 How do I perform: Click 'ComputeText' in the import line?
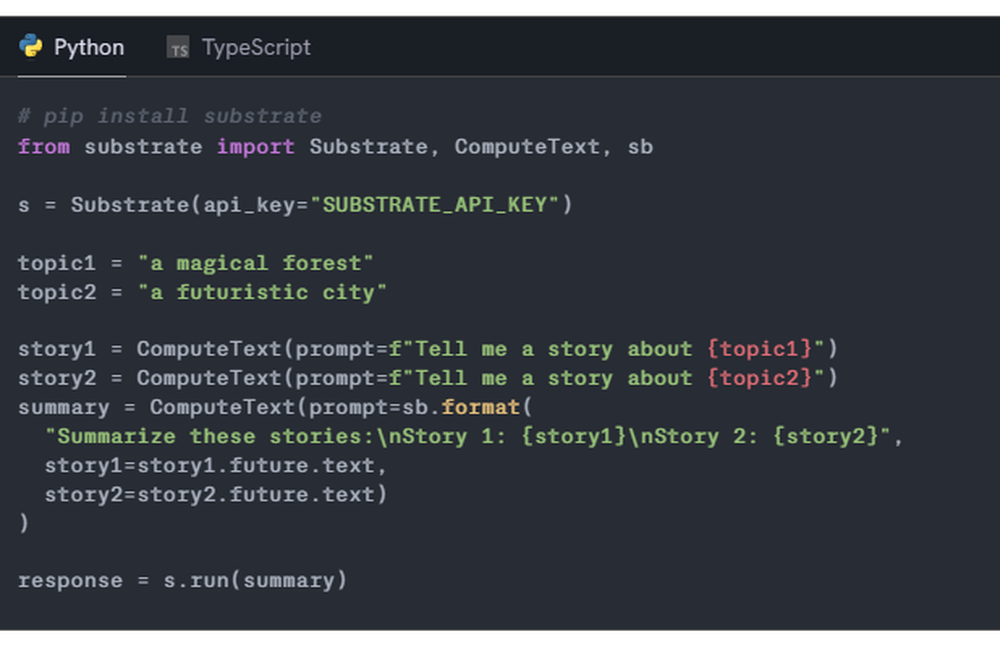[x=527, y=147]
